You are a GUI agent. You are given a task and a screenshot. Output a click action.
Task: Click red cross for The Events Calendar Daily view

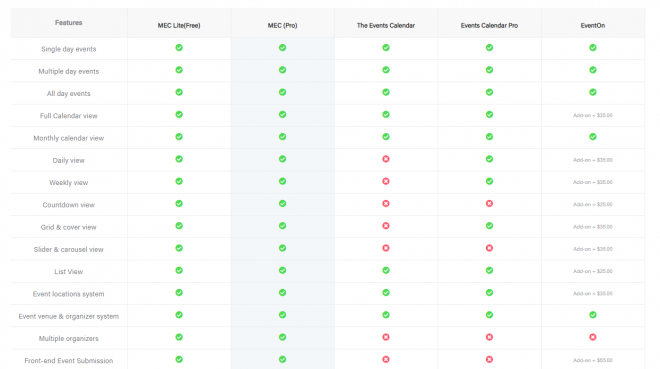[x=386, y=159]
